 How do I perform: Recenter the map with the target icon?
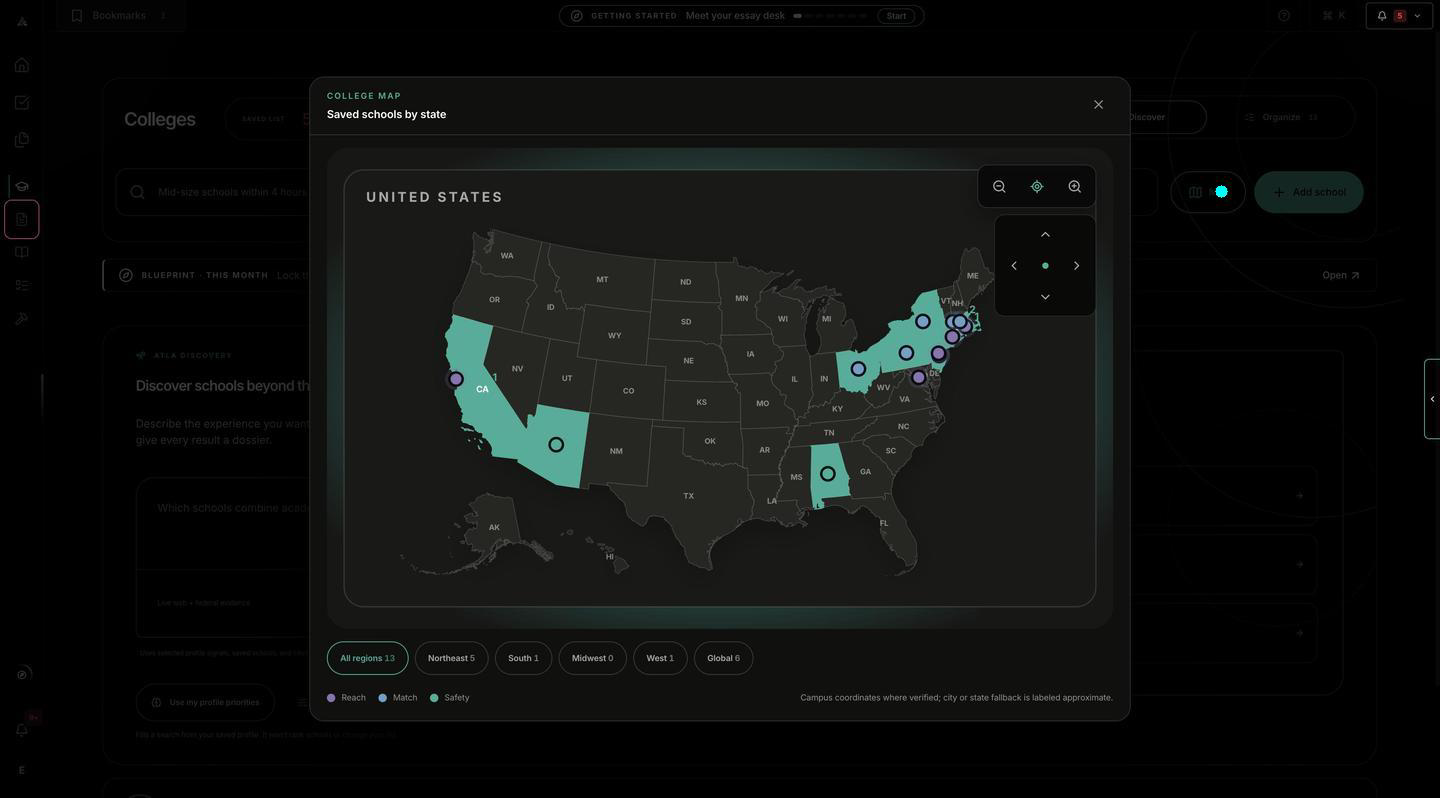point(1037,187)
